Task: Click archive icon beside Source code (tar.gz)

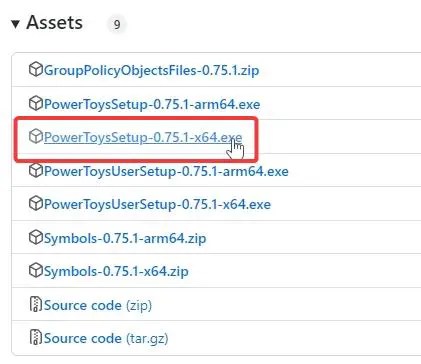Action: [35, 337]
